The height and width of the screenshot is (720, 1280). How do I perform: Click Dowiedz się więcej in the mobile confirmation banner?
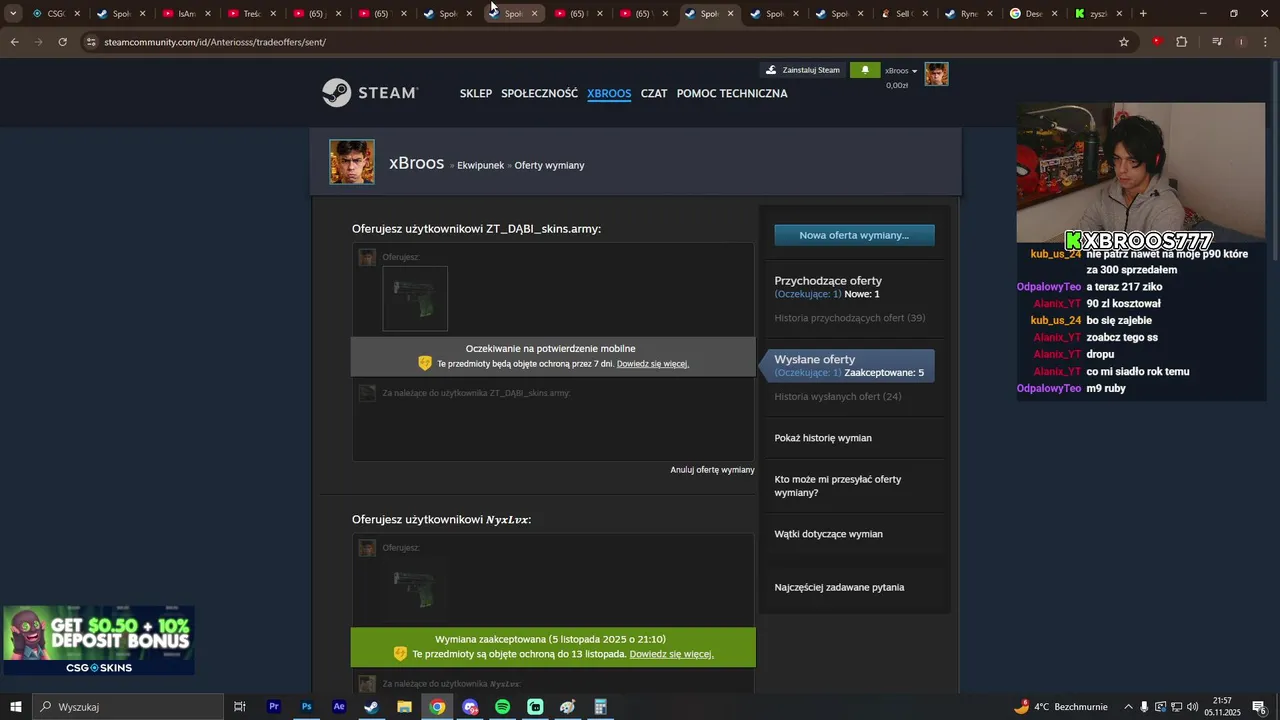(653, 364)
